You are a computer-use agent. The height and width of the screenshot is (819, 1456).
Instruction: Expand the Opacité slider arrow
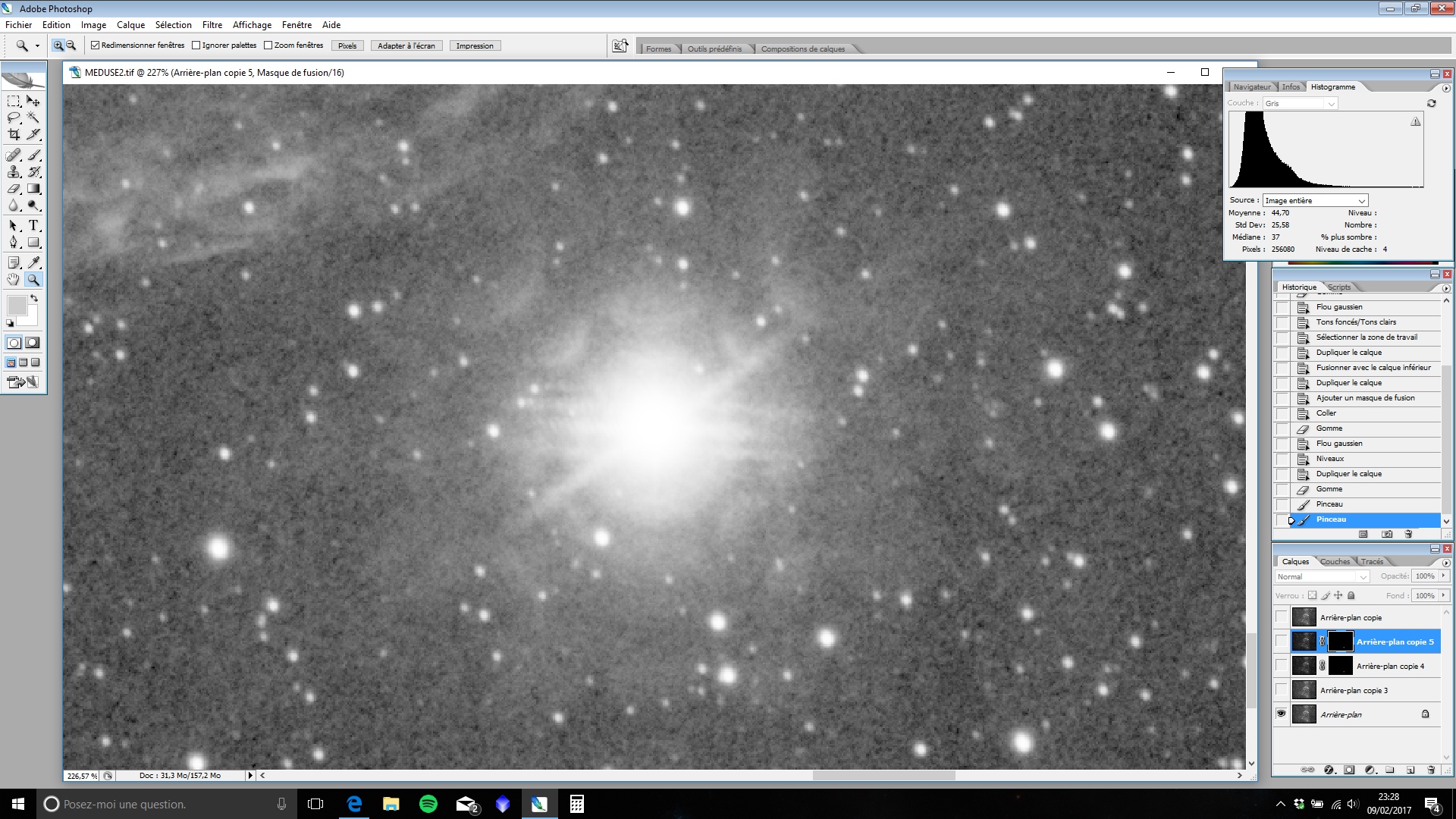tap(1444, 576)
